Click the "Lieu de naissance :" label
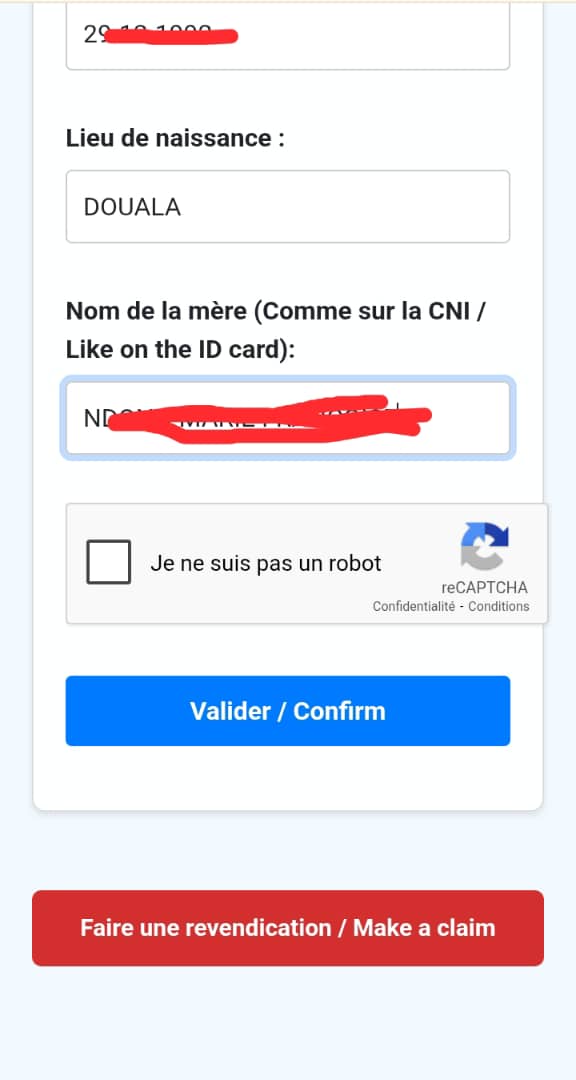 (176, 138)
